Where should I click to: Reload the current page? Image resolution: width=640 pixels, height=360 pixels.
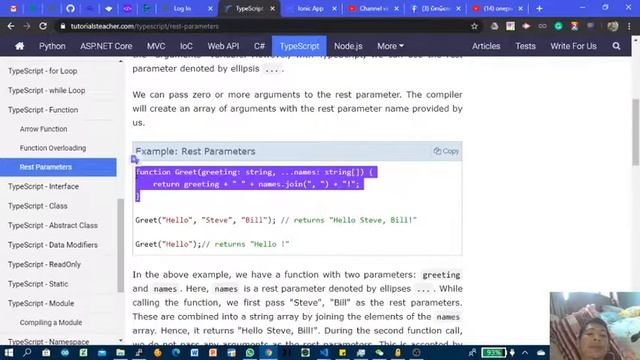click(43, 26)
